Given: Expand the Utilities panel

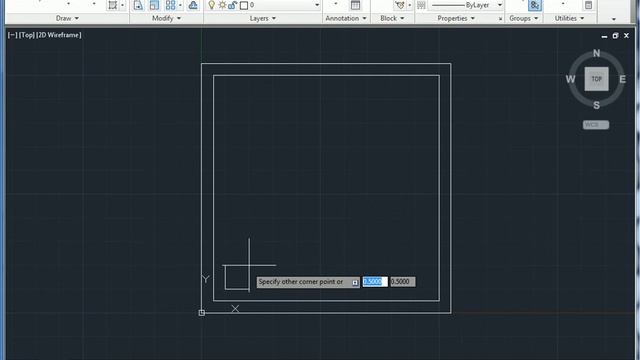Looking at the screenshot, I should coord(569,18).
